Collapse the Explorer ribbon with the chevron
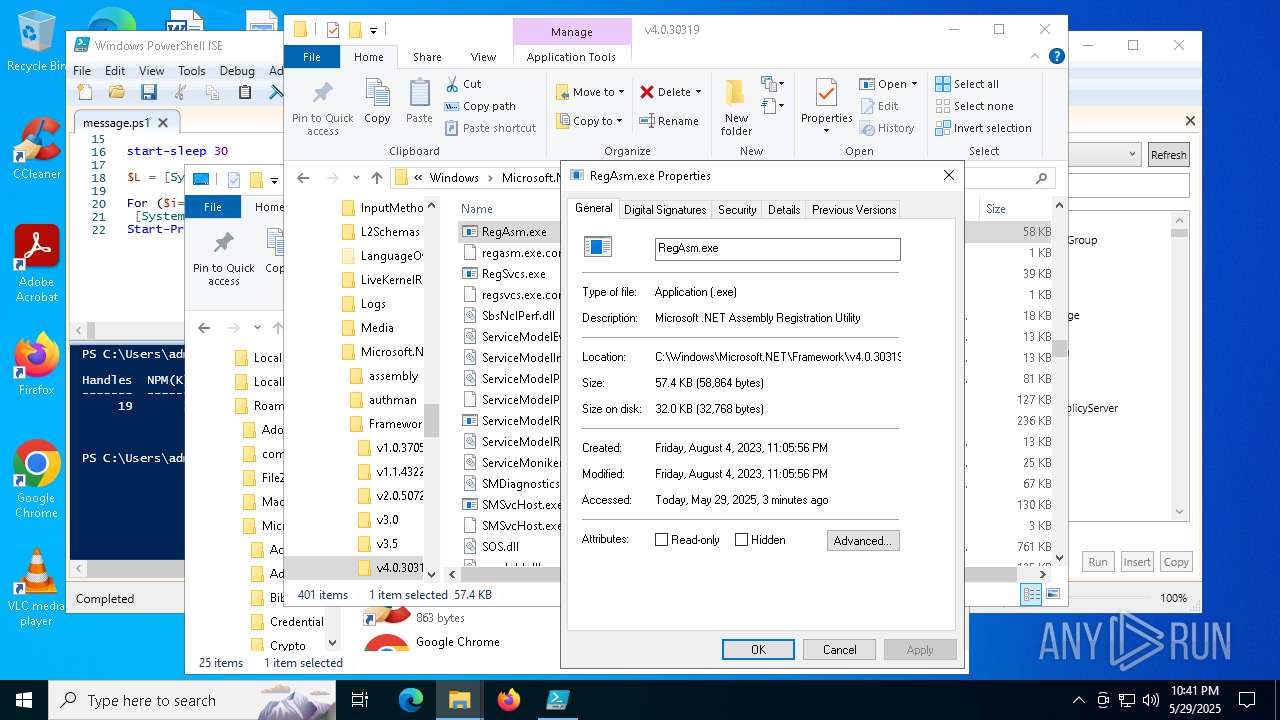Image resolution: width=1280 pixels, height=720 pixels. [1036, 57]
